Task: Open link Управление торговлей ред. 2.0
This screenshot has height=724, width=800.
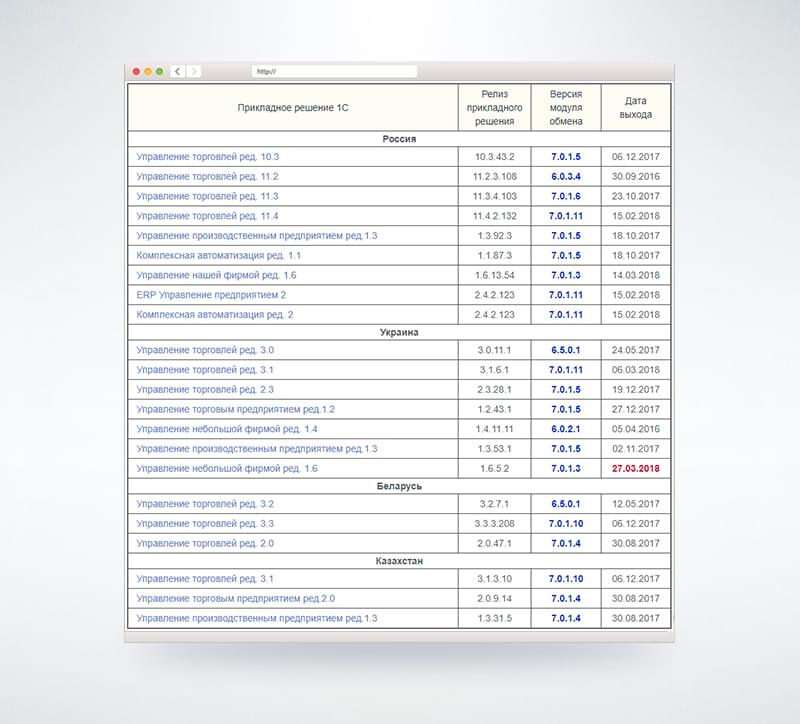Action: 205,543
